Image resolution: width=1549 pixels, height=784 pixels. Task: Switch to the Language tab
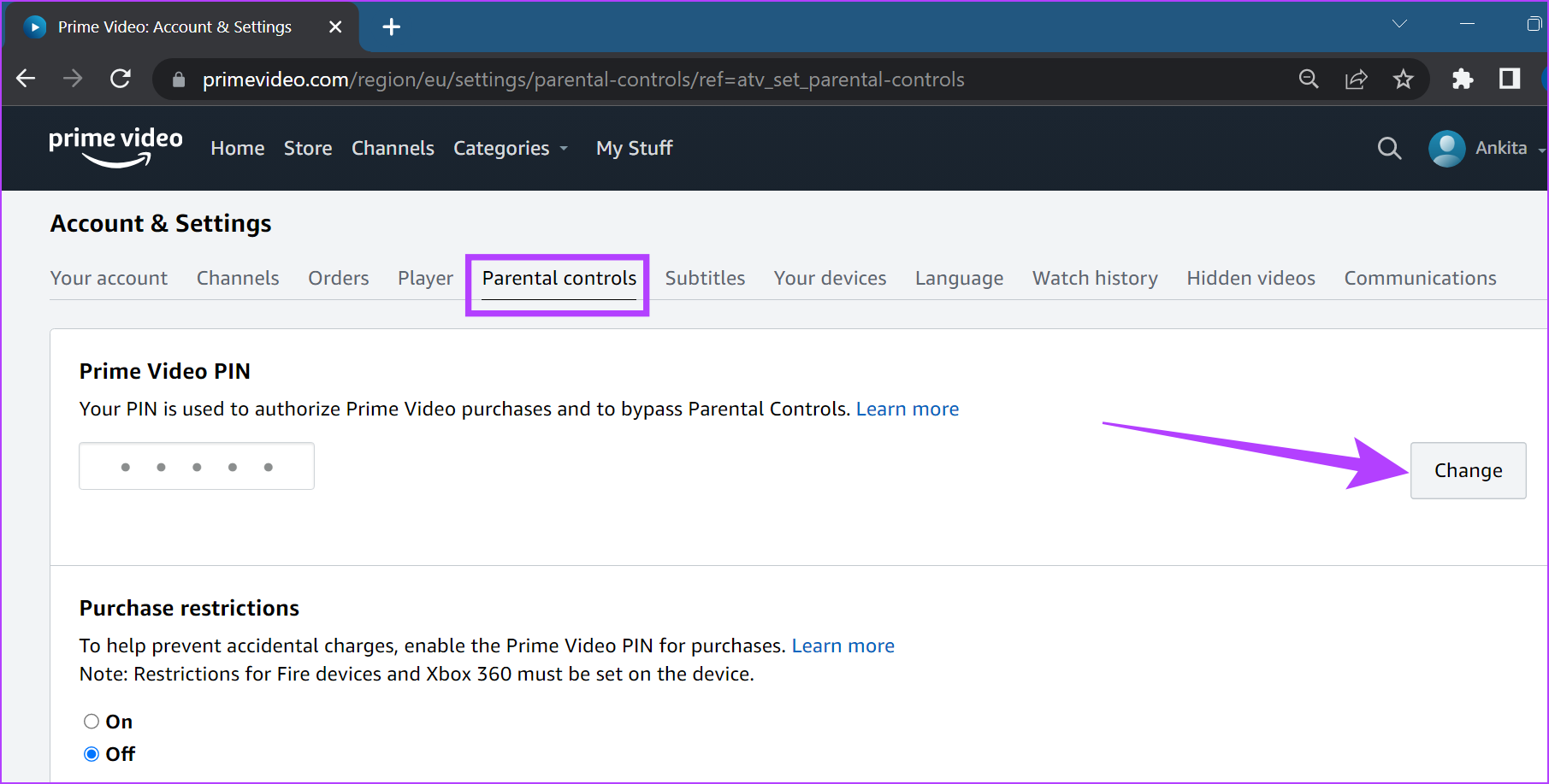tap(959, 279)
